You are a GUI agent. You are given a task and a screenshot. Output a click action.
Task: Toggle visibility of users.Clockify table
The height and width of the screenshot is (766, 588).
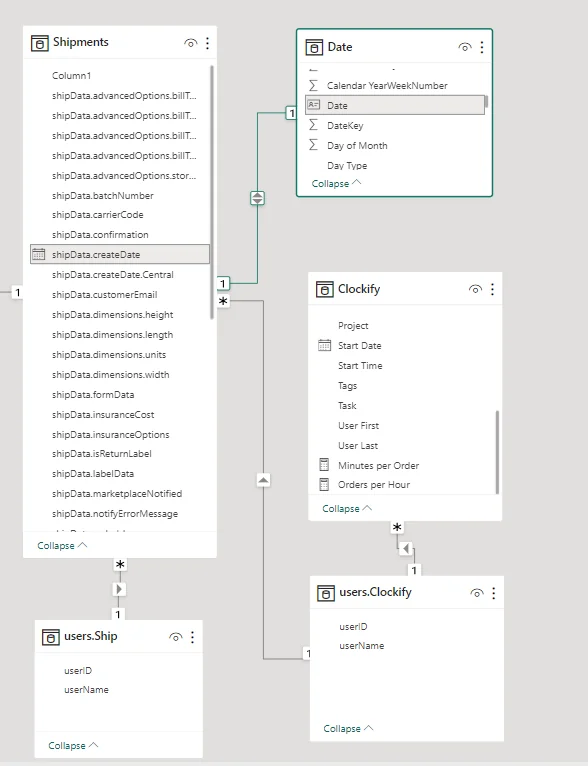[x=477, y=593]
